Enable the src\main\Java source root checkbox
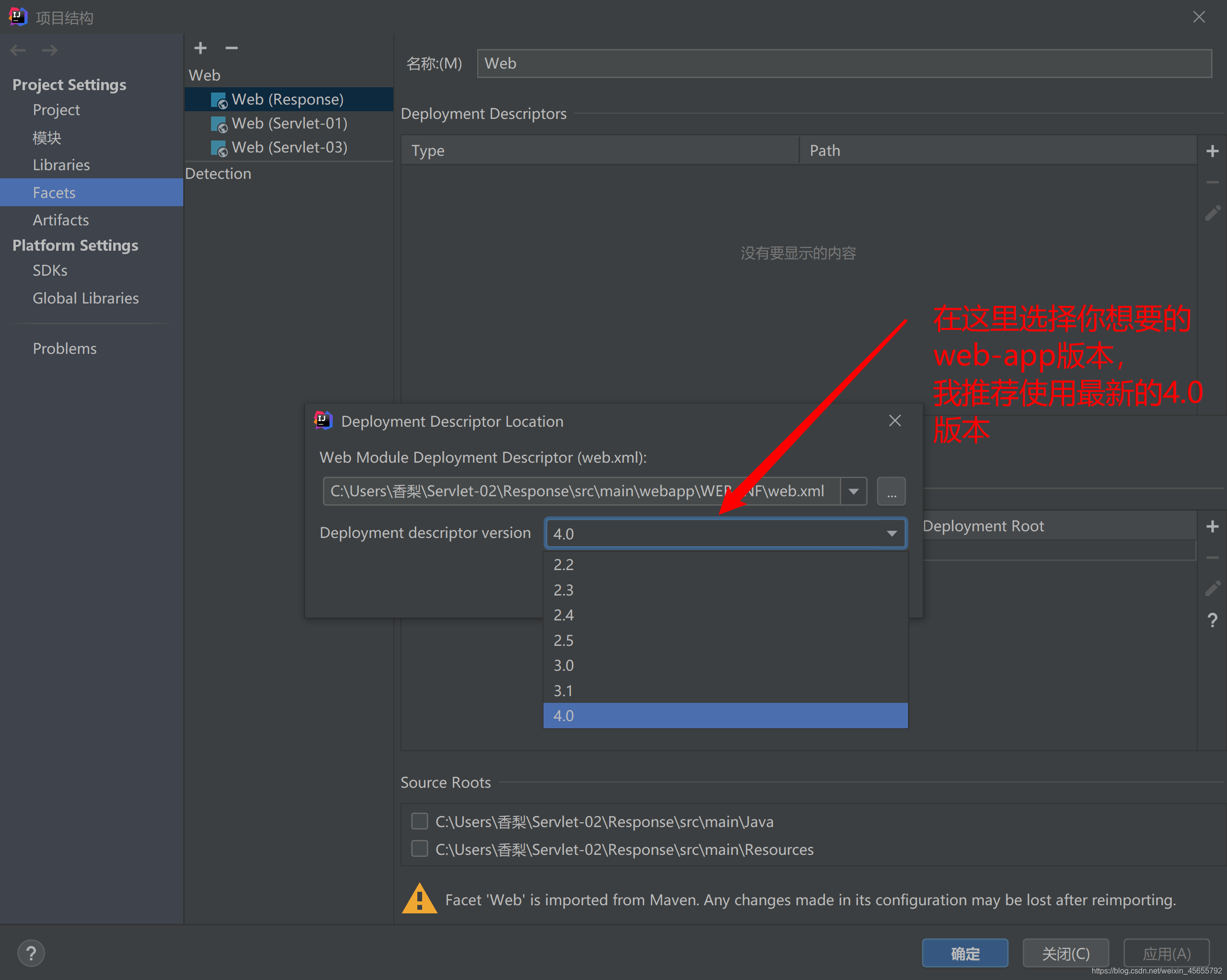1227x980 pixels. [x=419, y=821]
